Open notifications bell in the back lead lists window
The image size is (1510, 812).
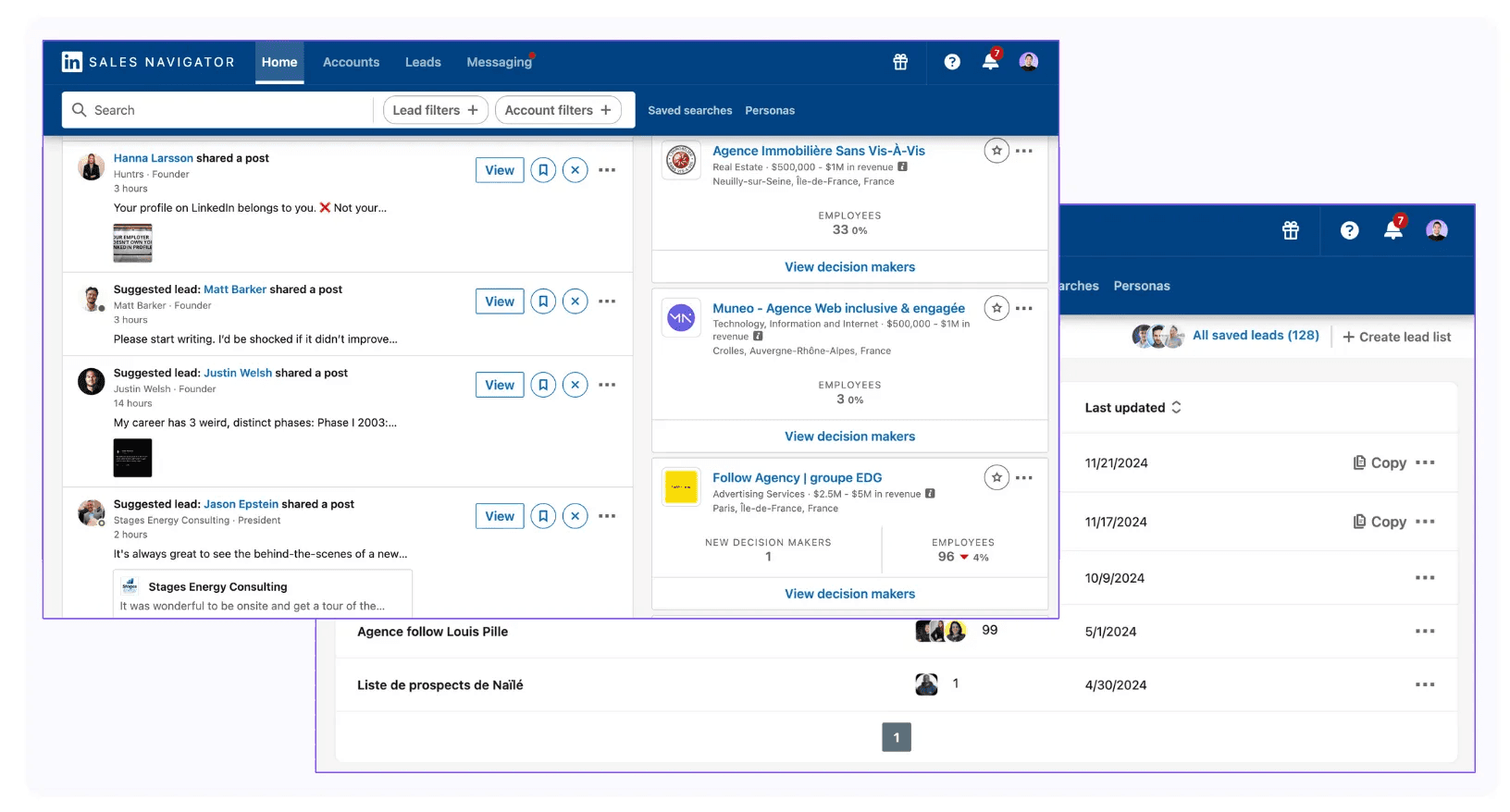pos(1393,229)
